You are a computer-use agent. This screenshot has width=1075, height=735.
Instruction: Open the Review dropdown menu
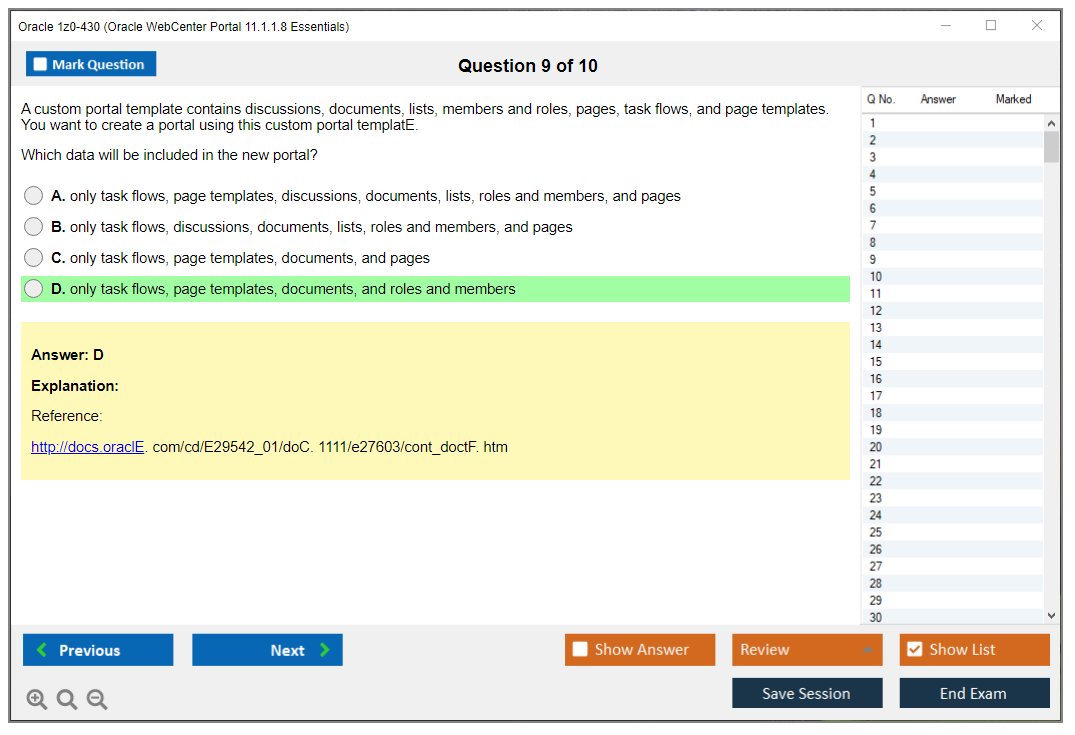coord(807,650)
